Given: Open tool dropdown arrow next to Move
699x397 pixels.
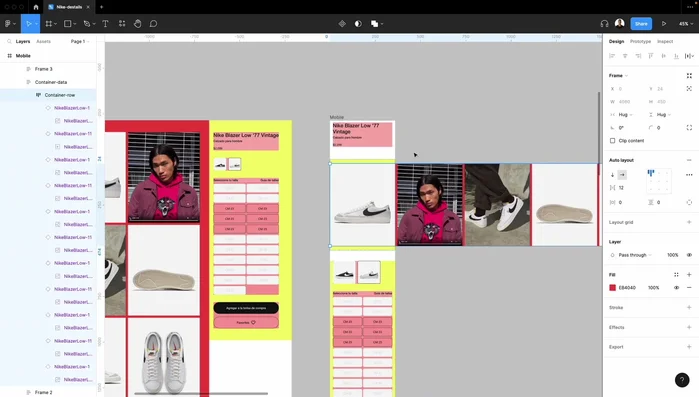Looking at the screenshot, I should point(37,24).
